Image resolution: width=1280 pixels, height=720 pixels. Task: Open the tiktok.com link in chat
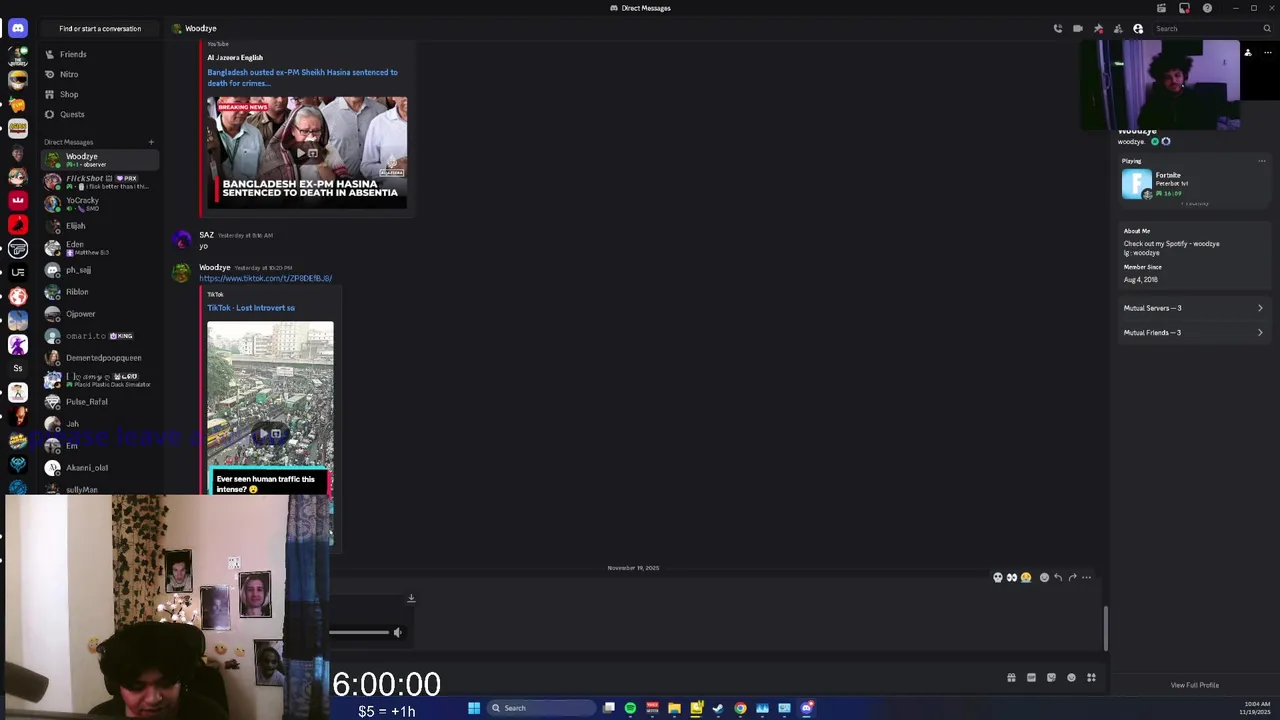[265, 278]
